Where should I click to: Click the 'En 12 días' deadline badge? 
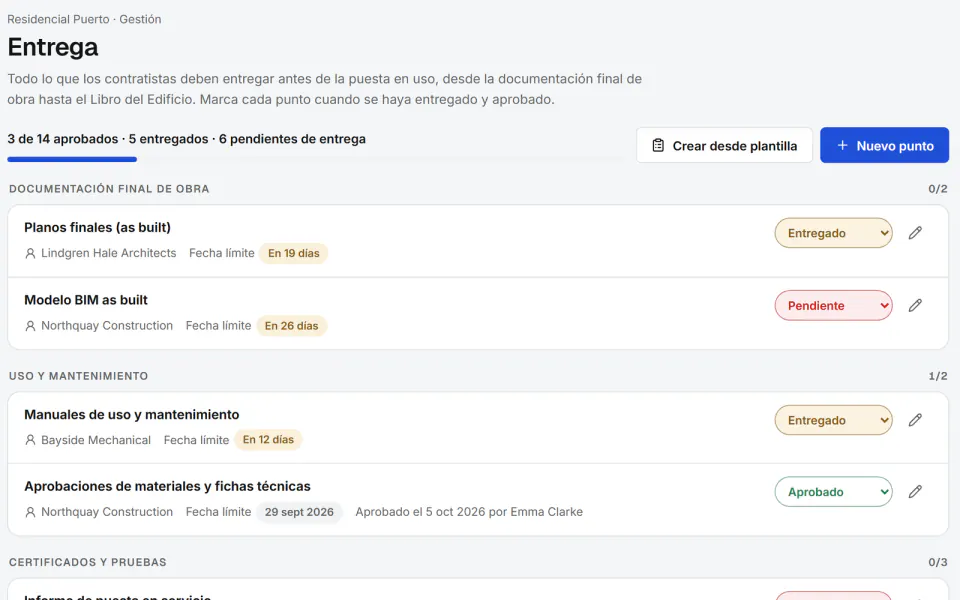pyautogui.click(x=268, y=440)
